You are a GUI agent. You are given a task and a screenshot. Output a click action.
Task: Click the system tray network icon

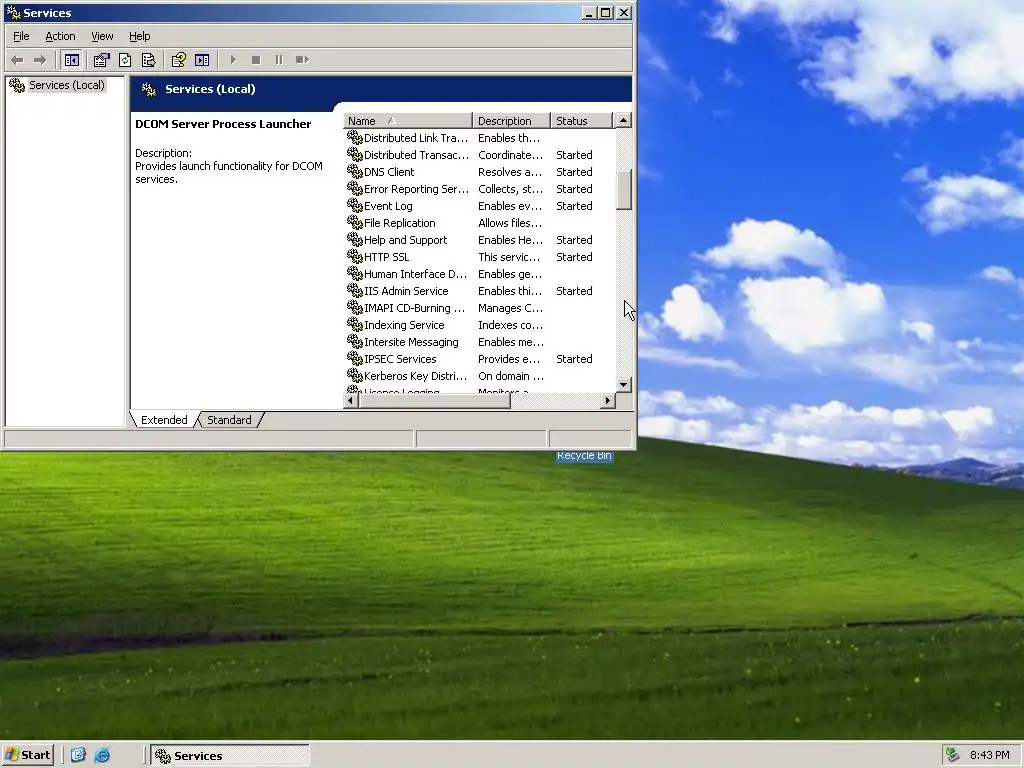pyautogui.click(x=953, y=755)
